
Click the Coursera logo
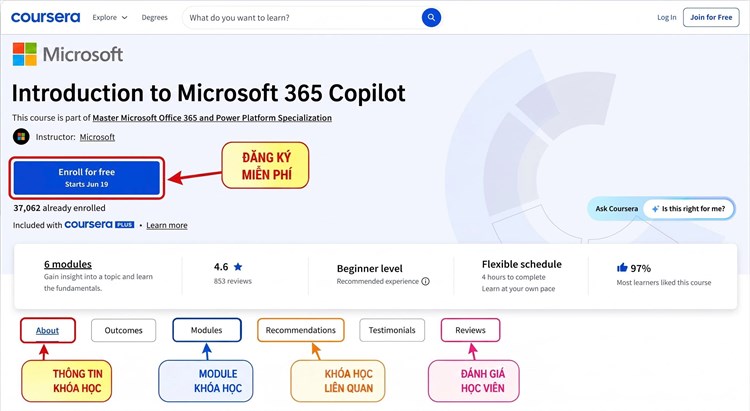click(x=45, y=17)
